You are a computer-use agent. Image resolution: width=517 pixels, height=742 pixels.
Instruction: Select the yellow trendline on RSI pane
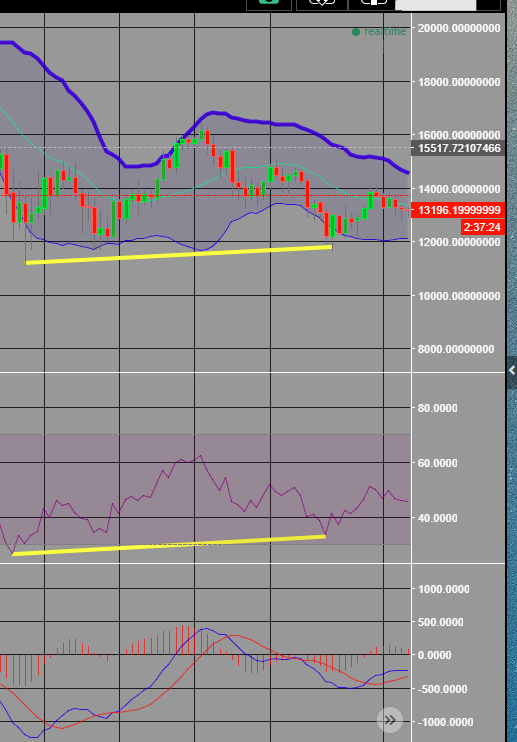169,545
